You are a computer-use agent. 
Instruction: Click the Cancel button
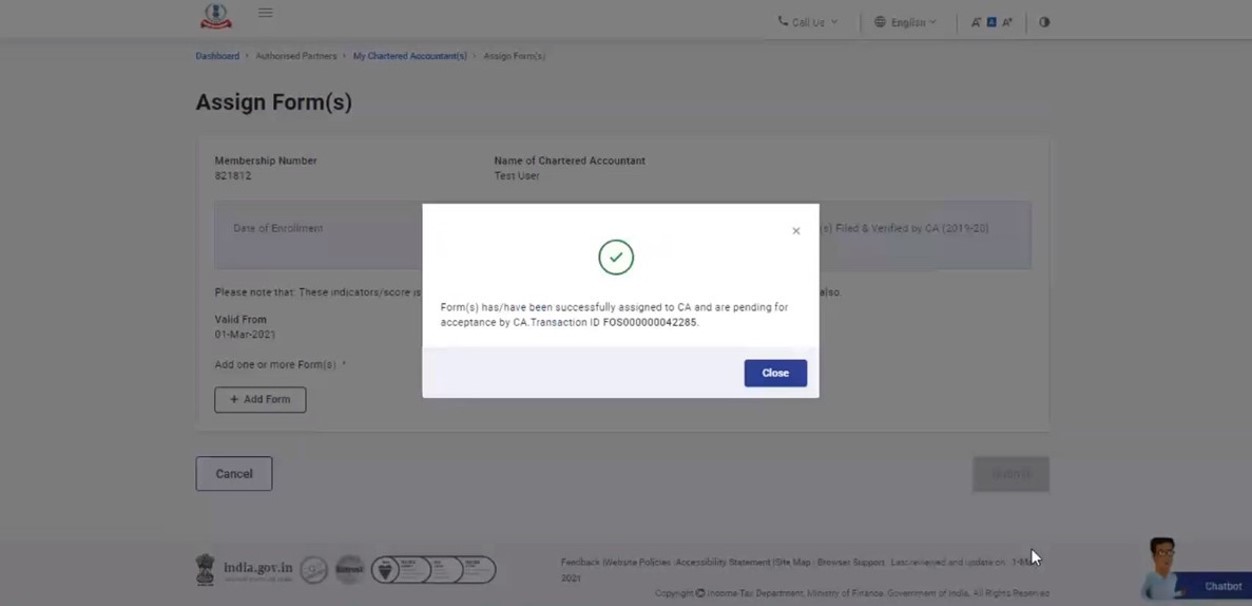tap(234, 474)
